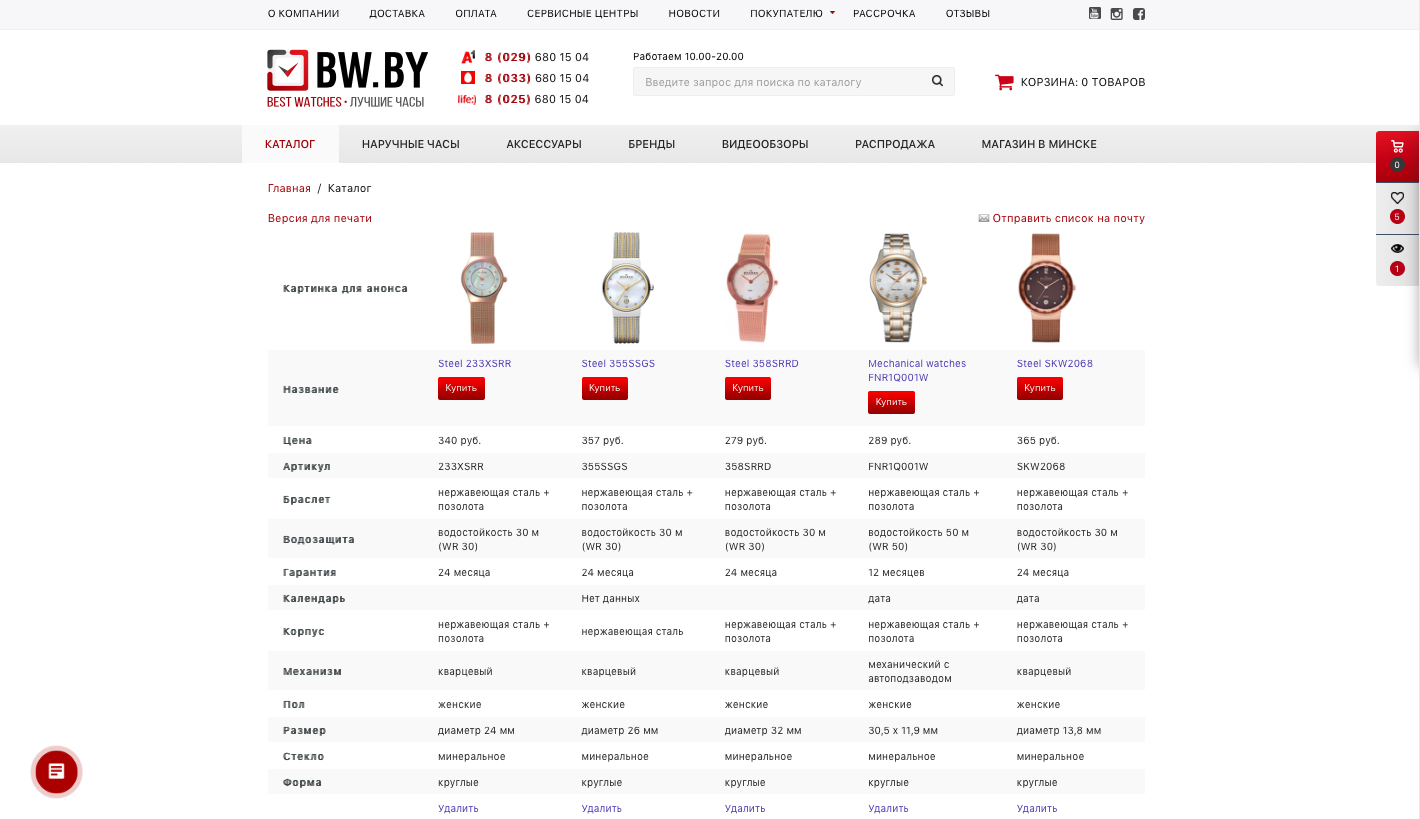The height and width of the screenshot is (819, 1420).
Task: Open the viewed items eye icon
Action: pyautogui.click(x=1397, y=249)
